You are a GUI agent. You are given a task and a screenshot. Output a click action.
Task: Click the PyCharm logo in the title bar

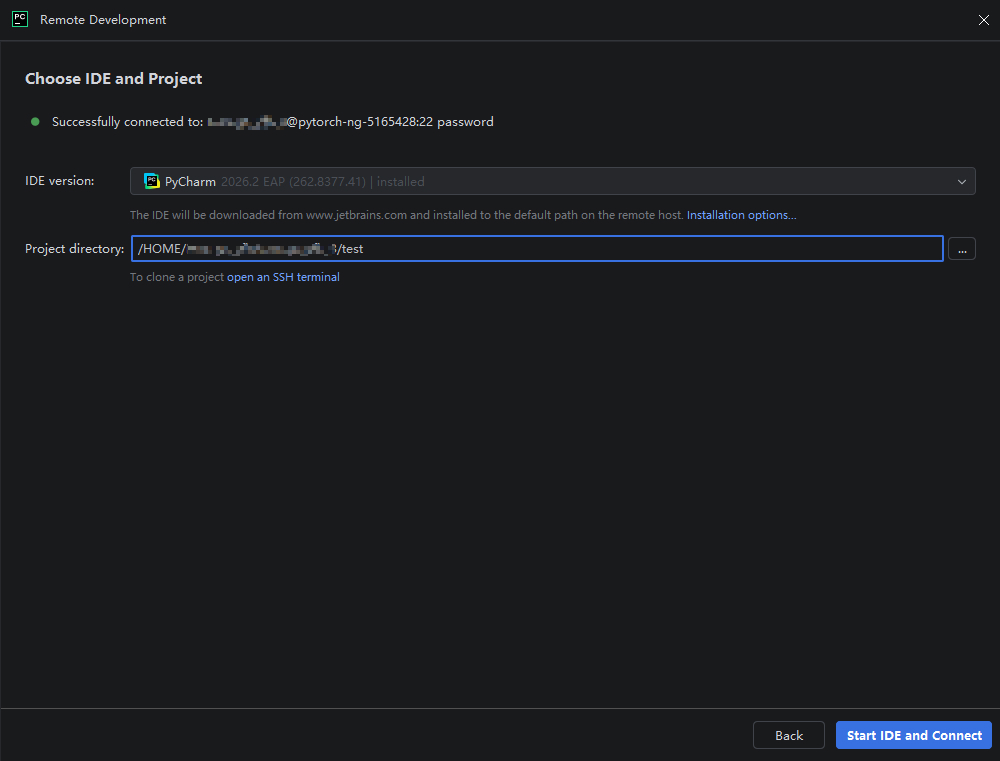[20, 19]
